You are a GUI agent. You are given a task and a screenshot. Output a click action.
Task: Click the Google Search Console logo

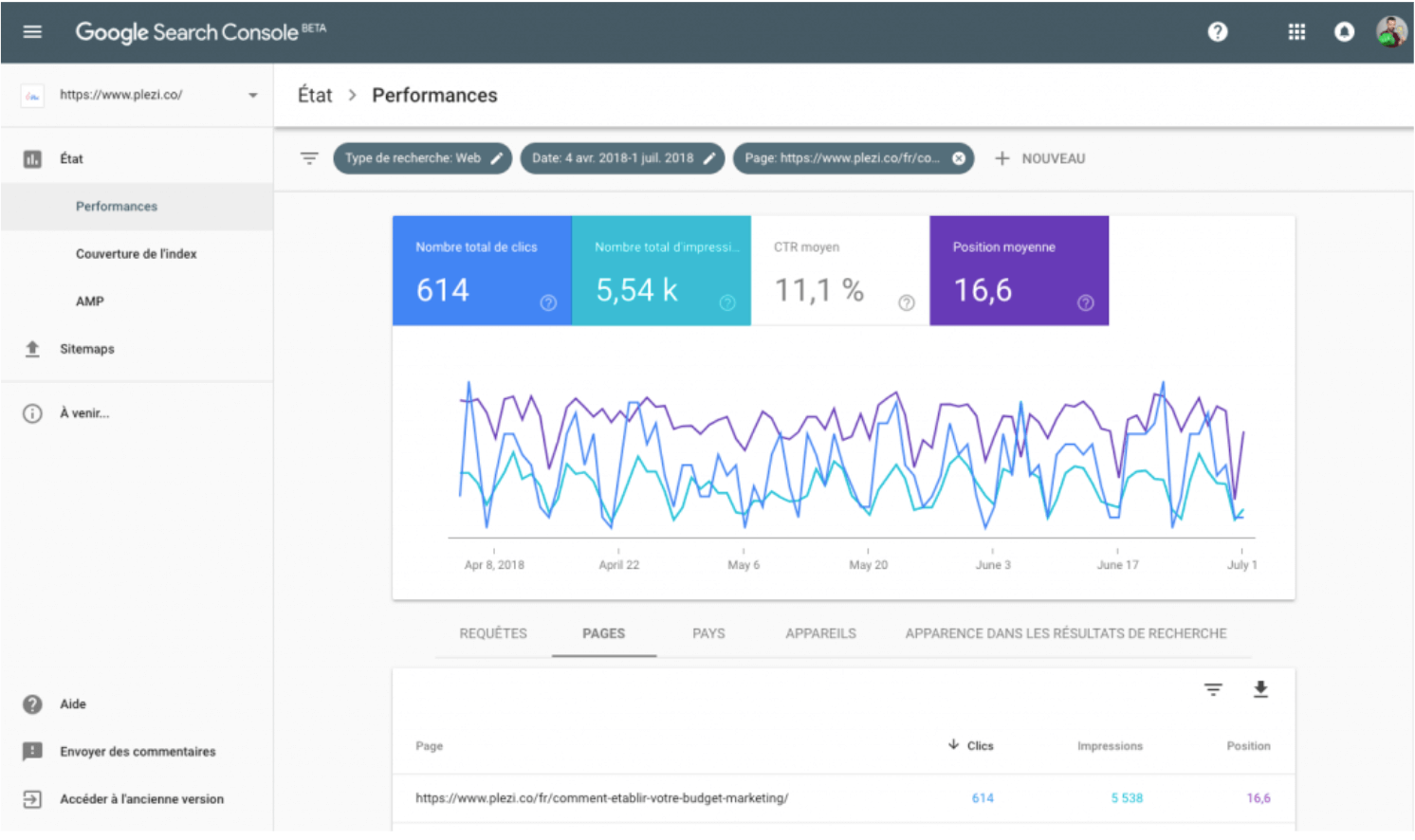pos(200,32)
